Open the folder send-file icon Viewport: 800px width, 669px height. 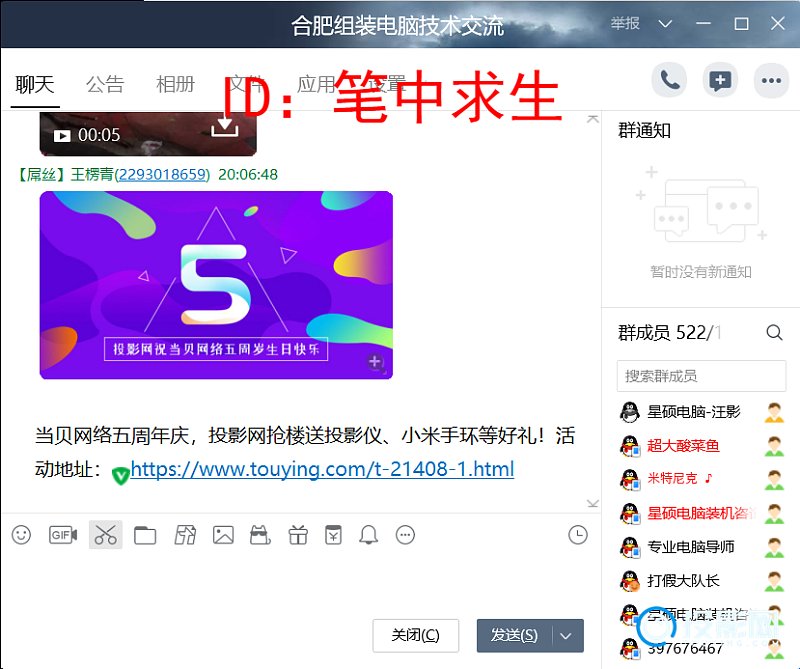[145, 535]
